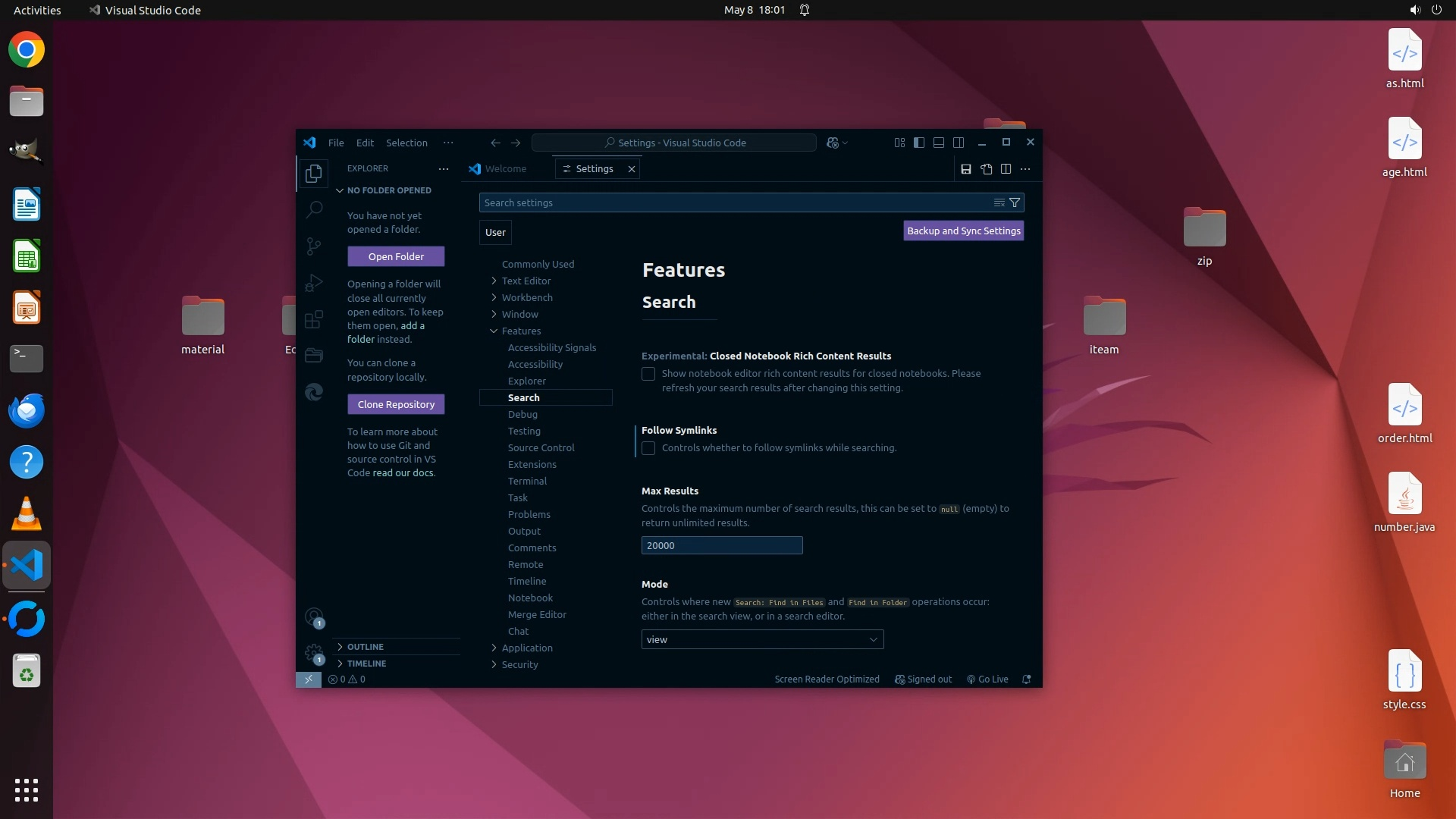Open the Mode dropdown showing view
The height and width of the screenshot is (819, 1456).
[762, 639]
